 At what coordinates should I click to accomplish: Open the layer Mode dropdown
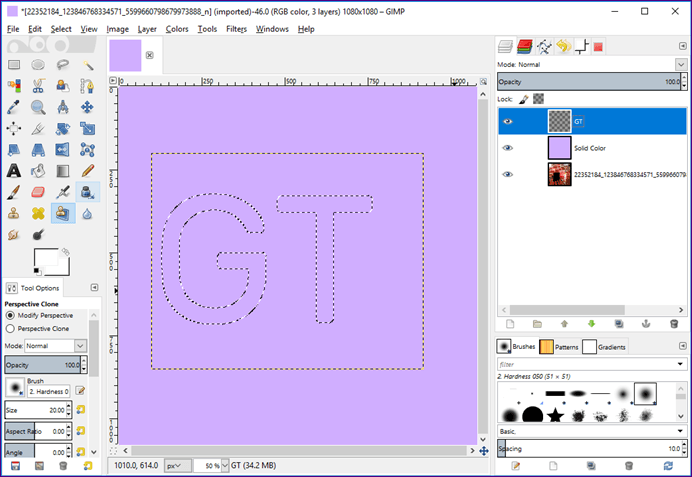tap(681, 64)
